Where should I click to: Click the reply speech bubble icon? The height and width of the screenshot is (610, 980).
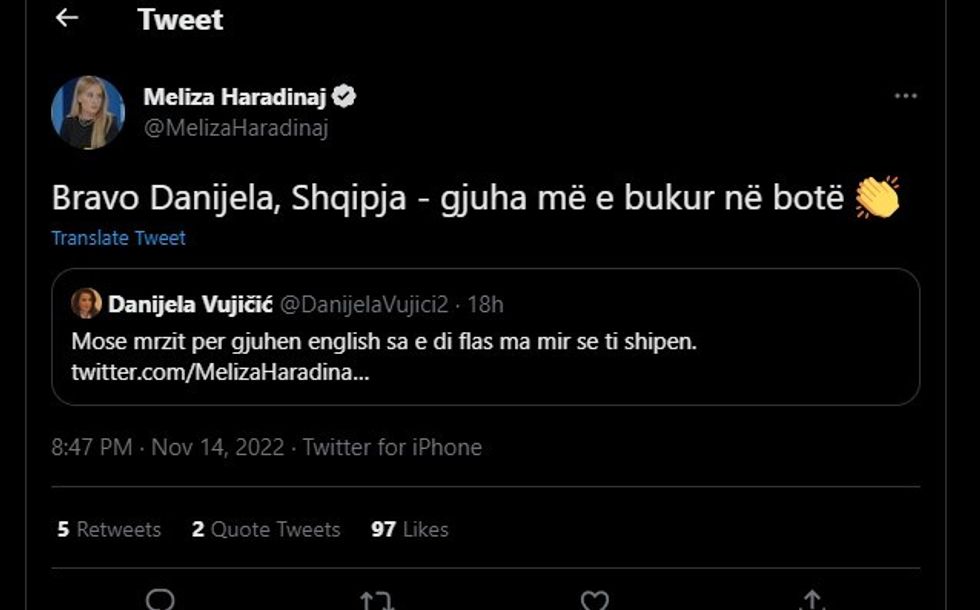tap(160, 598)
